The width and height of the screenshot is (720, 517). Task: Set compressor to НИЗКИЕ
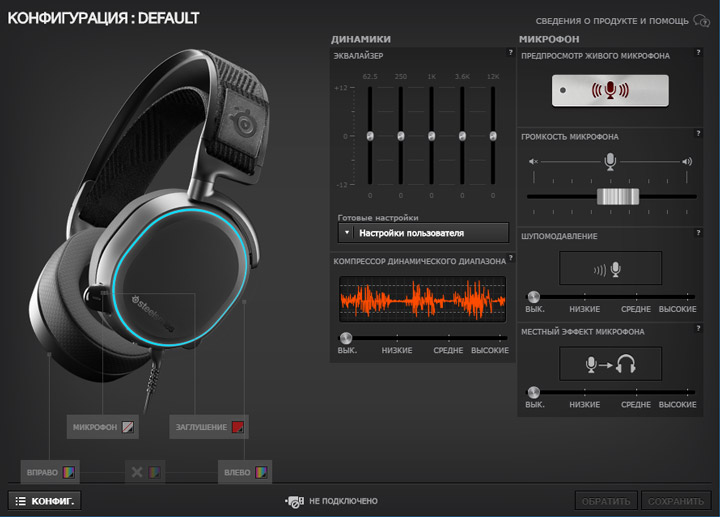point(397,350)
